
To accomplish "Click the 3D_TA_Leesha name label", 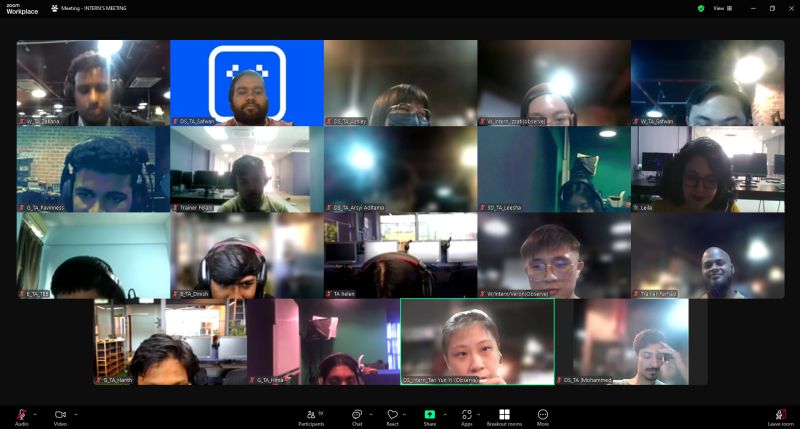I will pos(504,208).
